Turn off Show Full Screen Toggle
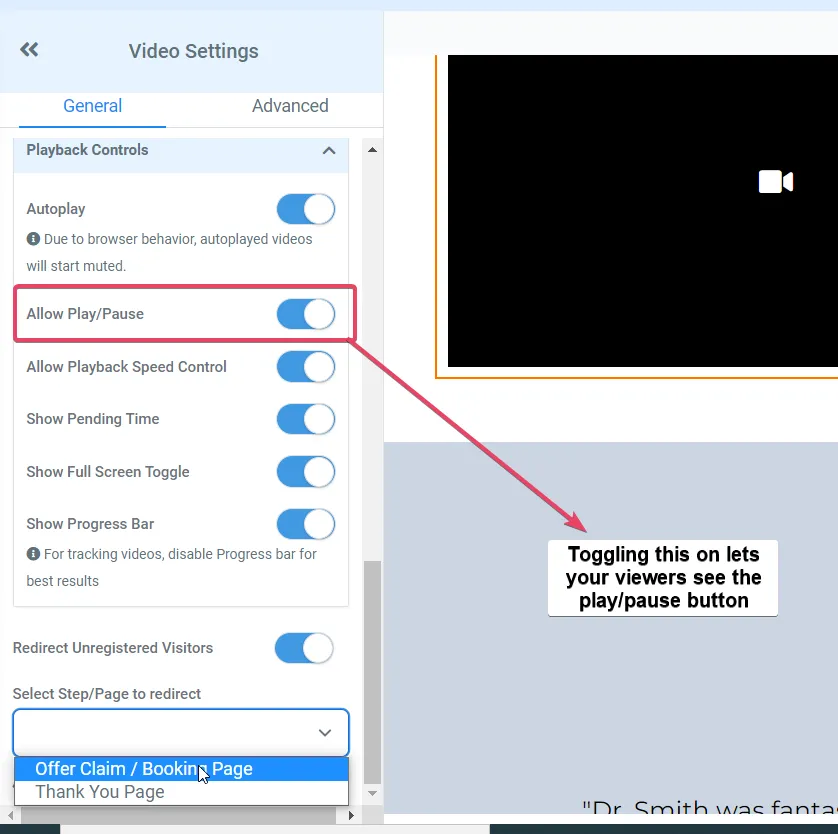Image resolution: width=838 pixels, height=834 pixels. click(x=306, y=472)
